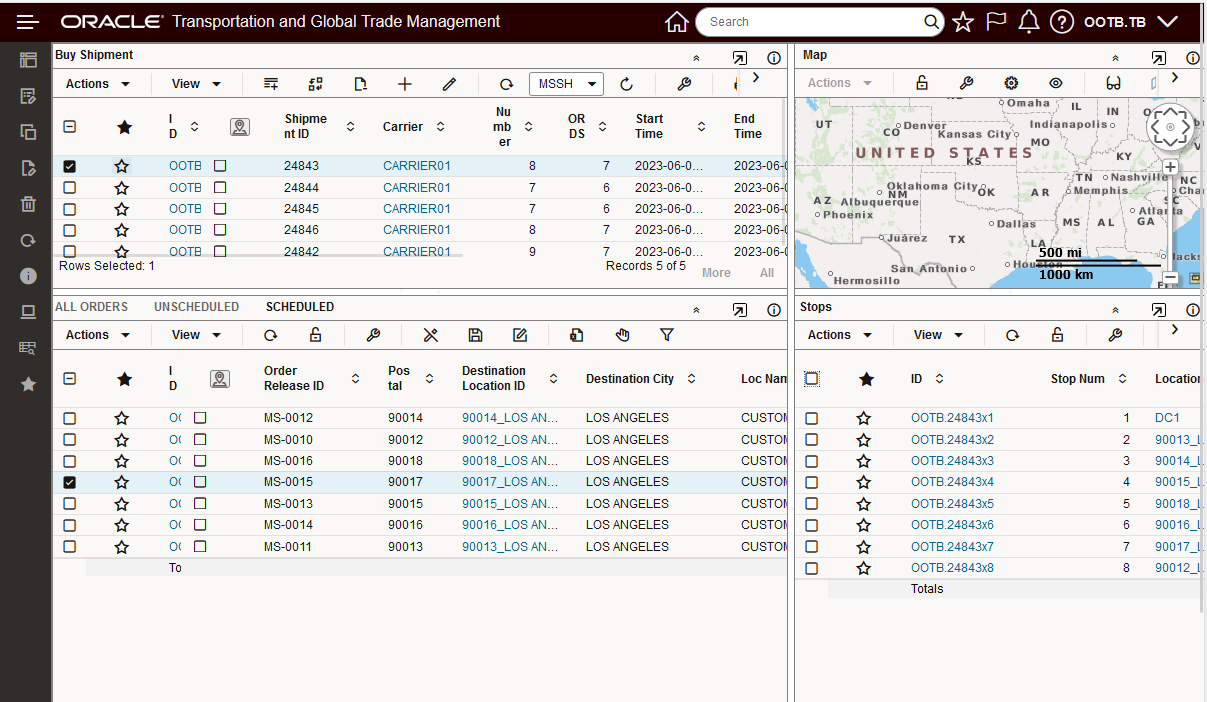Open the map settings gear icon
The width and height of the screenshot is (1207, 702).
click(x=1011, y=83)
